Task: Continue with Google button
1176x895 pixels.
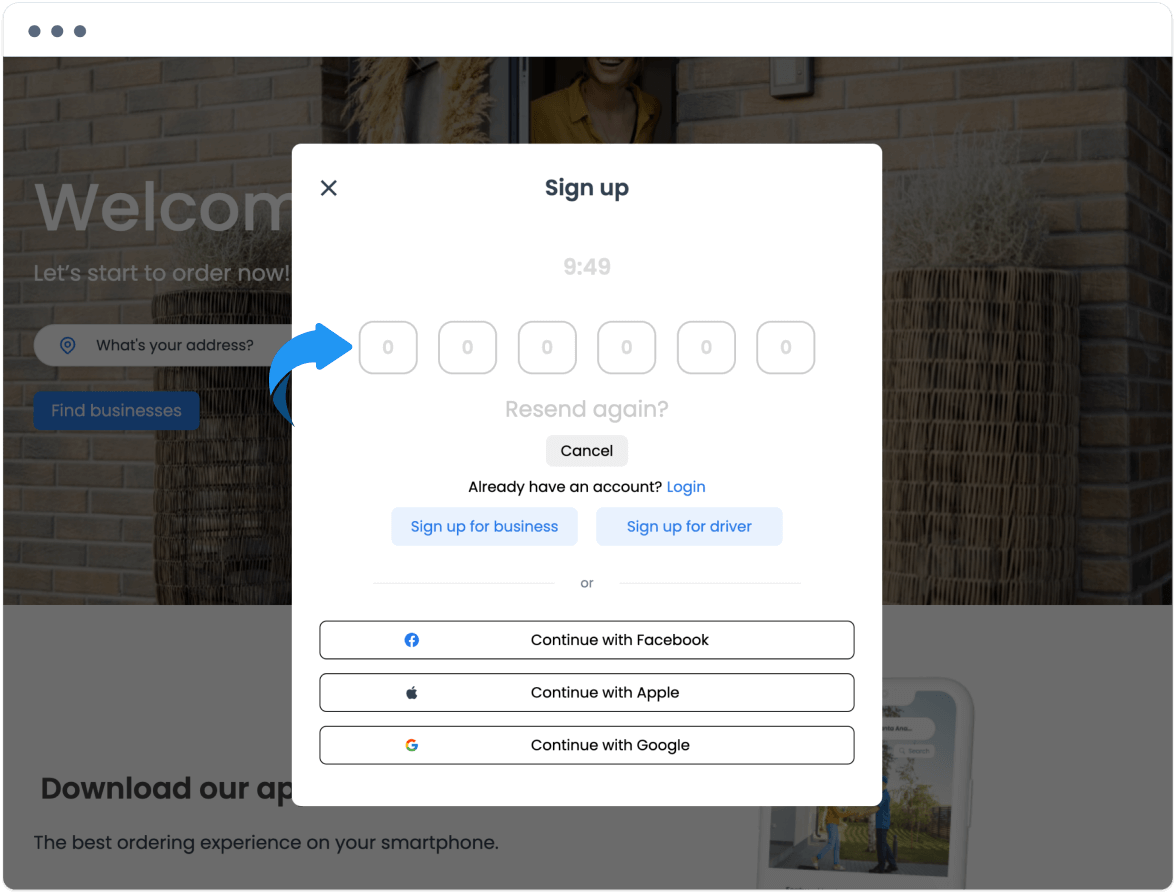Action: 586,745
